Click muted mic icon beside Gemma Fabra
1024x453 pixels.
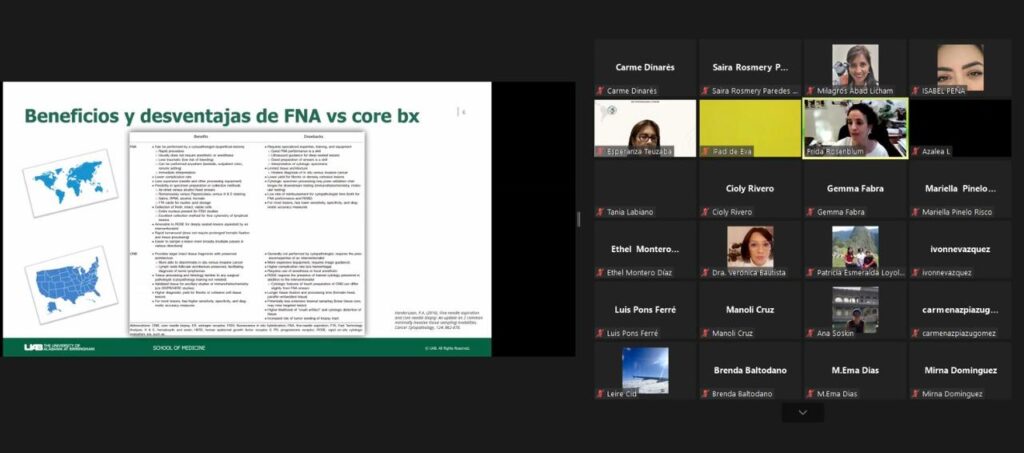tap(809, 212)
